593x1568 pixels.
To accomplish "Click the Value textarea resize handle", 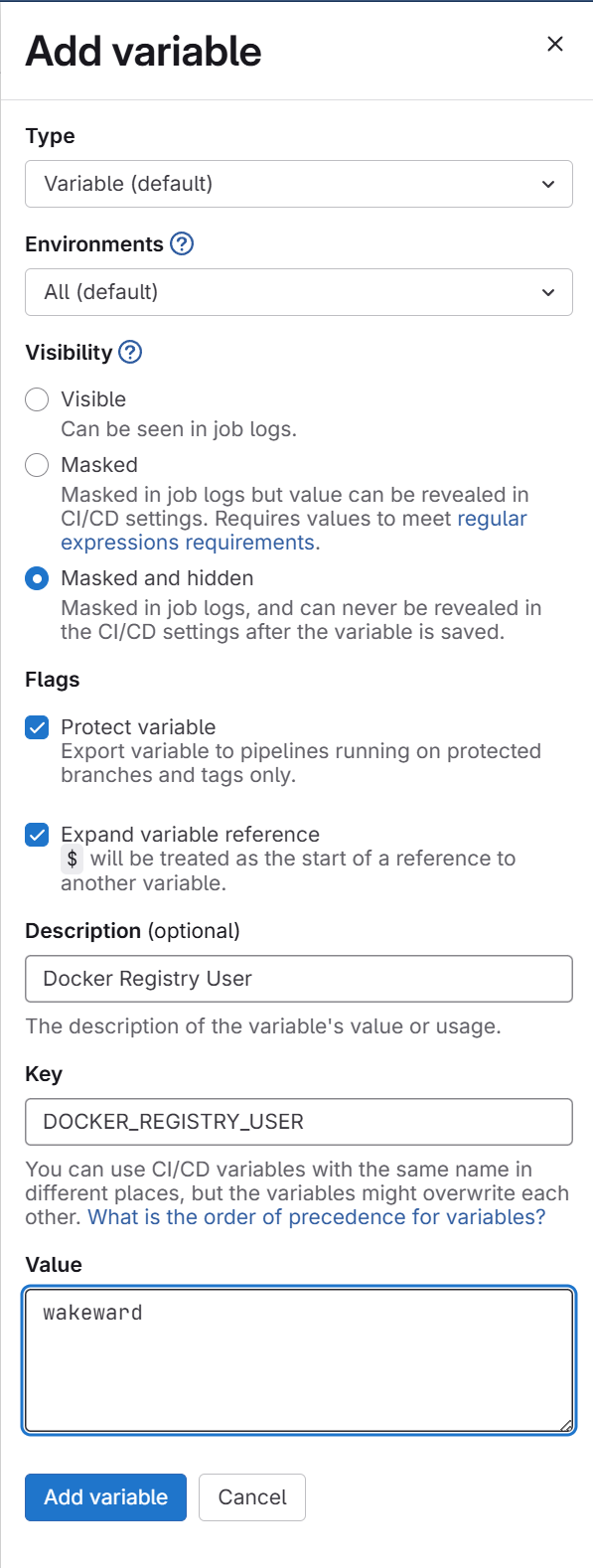I will coord(568,1425).
